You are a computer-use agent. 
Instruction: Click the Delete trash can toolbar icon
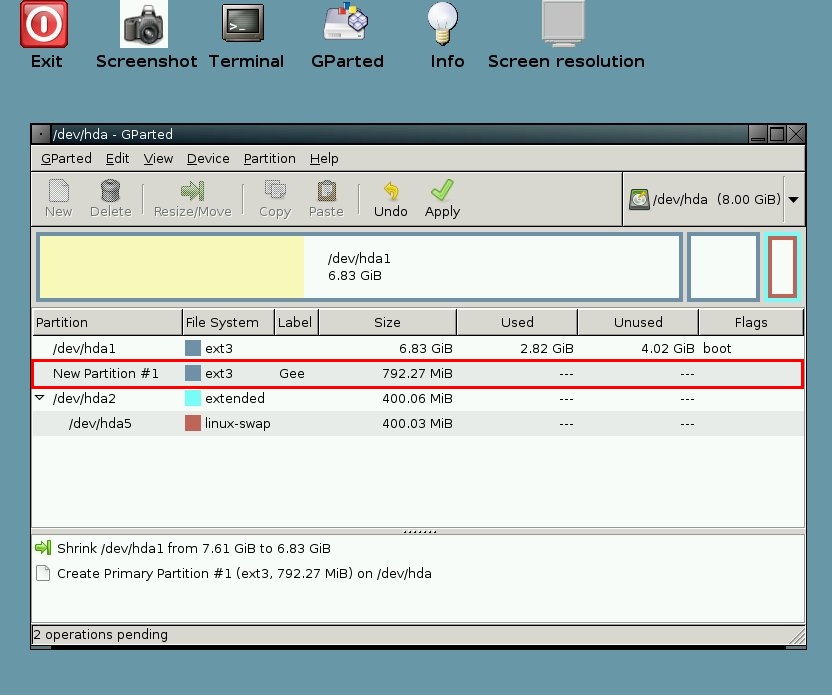[x=110, y=198]
